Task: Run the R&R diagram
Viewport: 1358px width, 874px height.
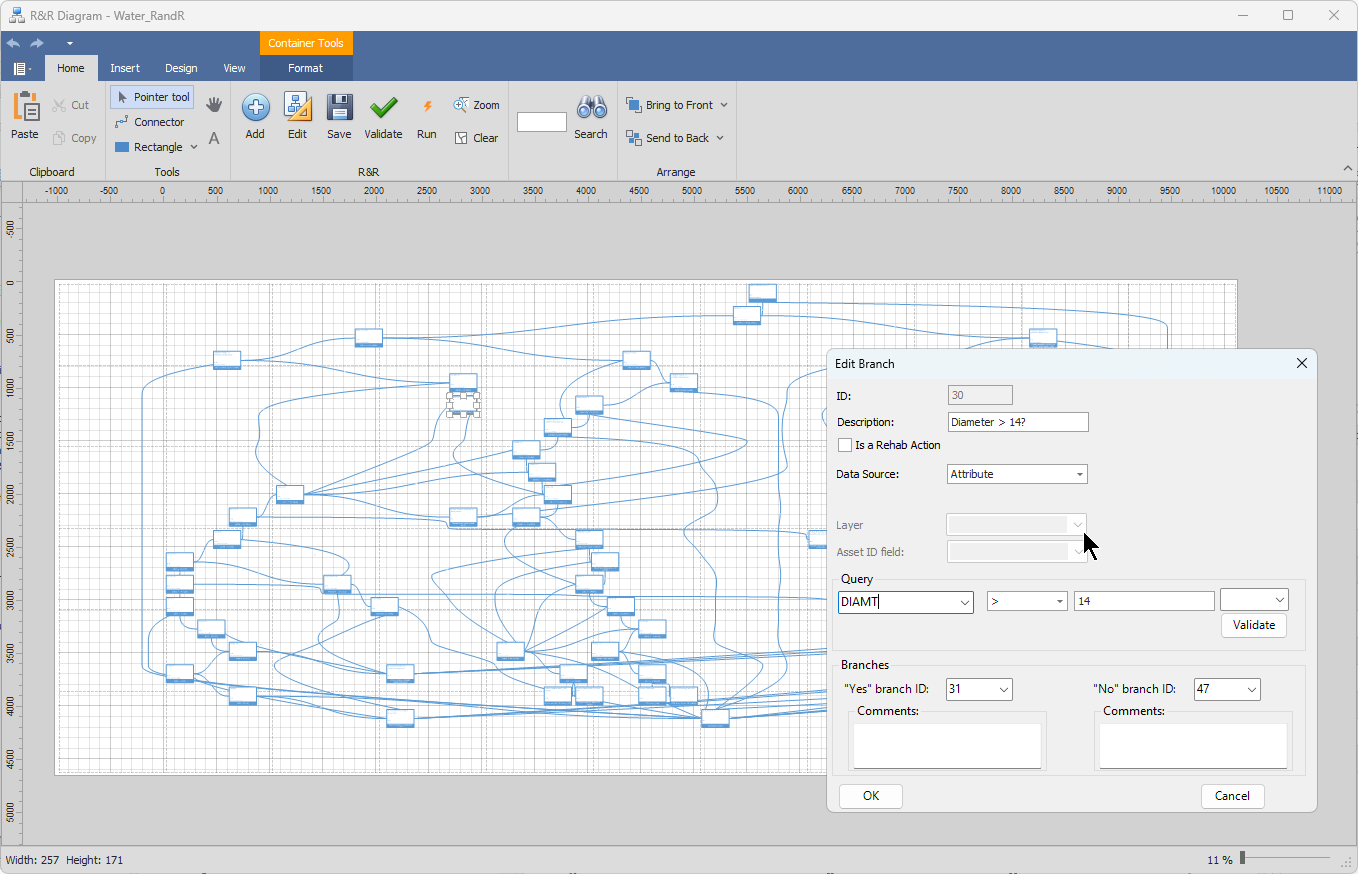Action: coord(427,108)
